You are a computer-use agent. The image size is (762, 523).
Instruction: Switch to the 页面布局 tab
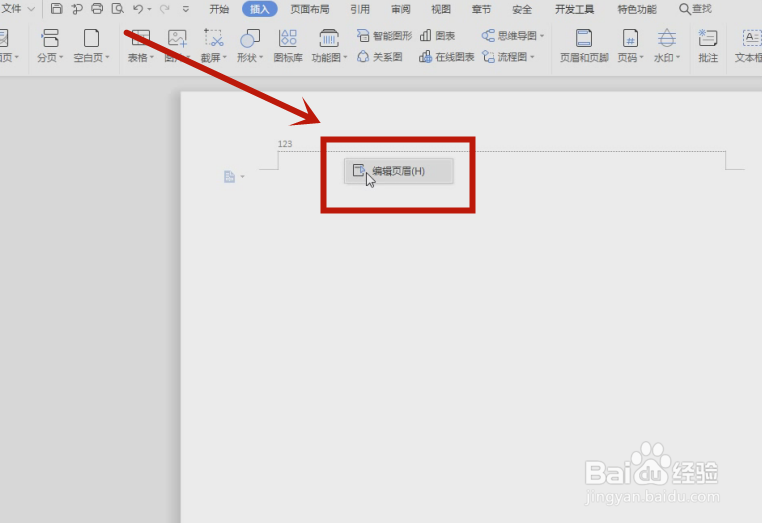point(310,9)
